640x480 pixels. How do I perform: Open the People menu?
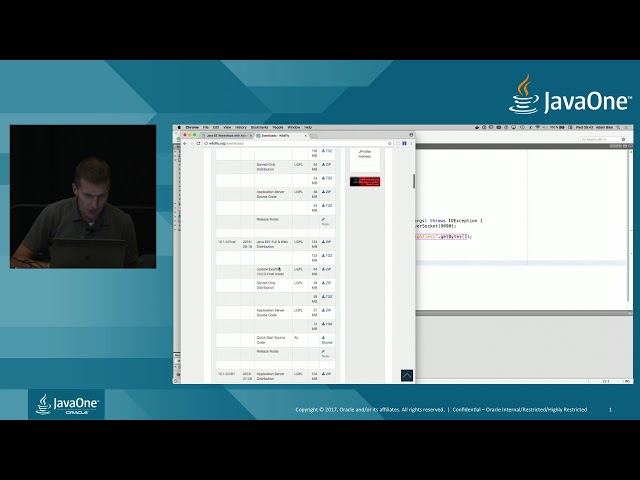[278, 127]
